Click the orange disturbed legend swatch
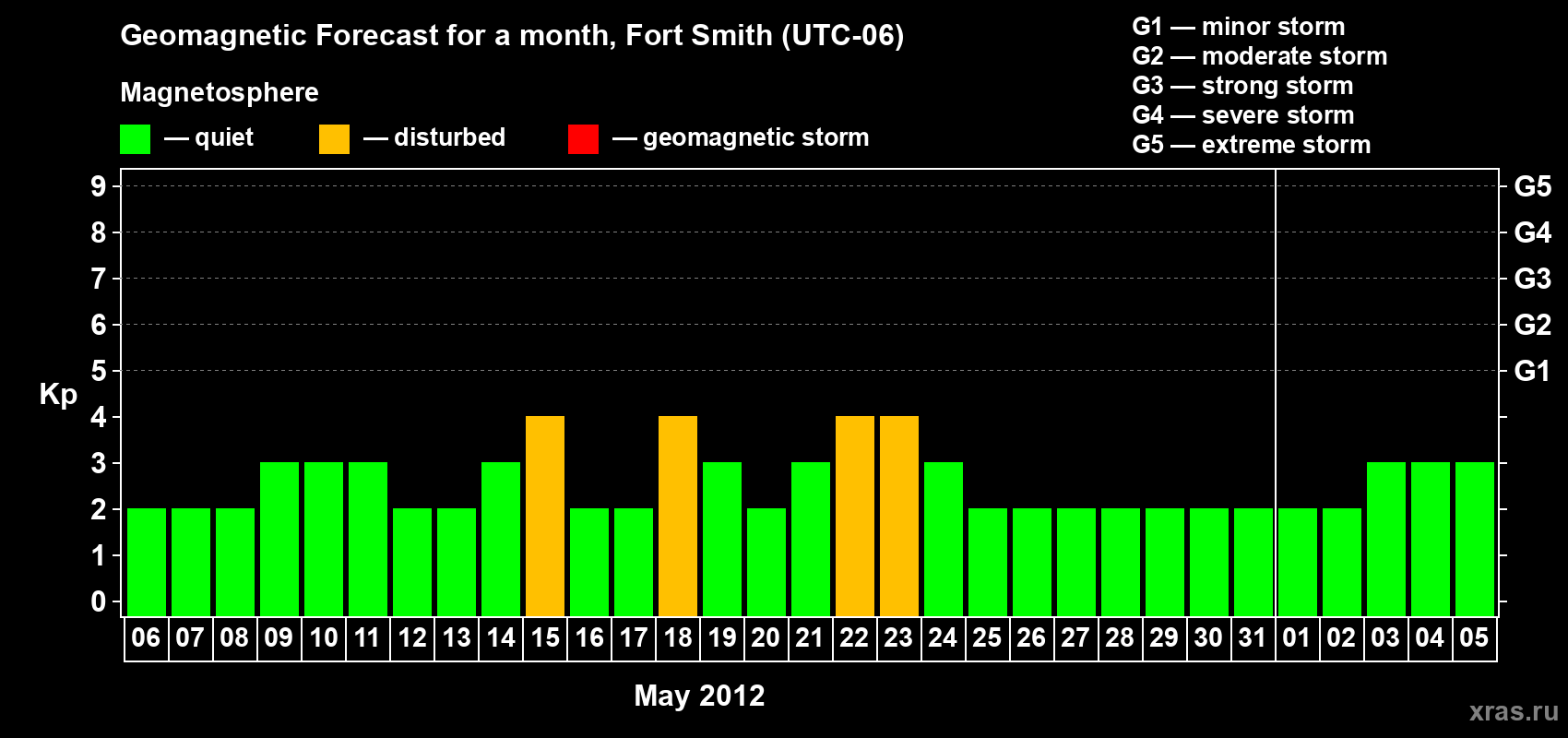The image size is (1568, 738). [334, 139]
